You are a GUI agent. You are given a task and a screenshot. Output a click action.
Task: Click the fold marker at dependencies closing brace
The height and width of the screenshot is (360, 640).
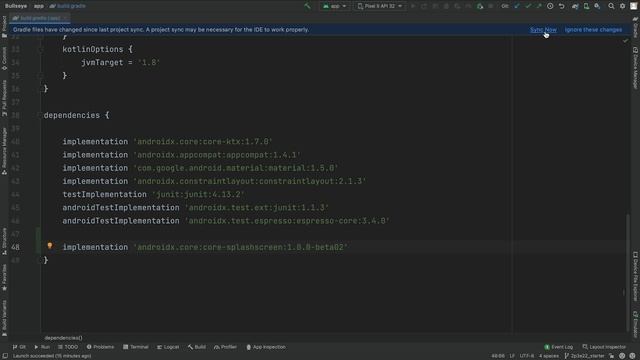pos(40,260)
